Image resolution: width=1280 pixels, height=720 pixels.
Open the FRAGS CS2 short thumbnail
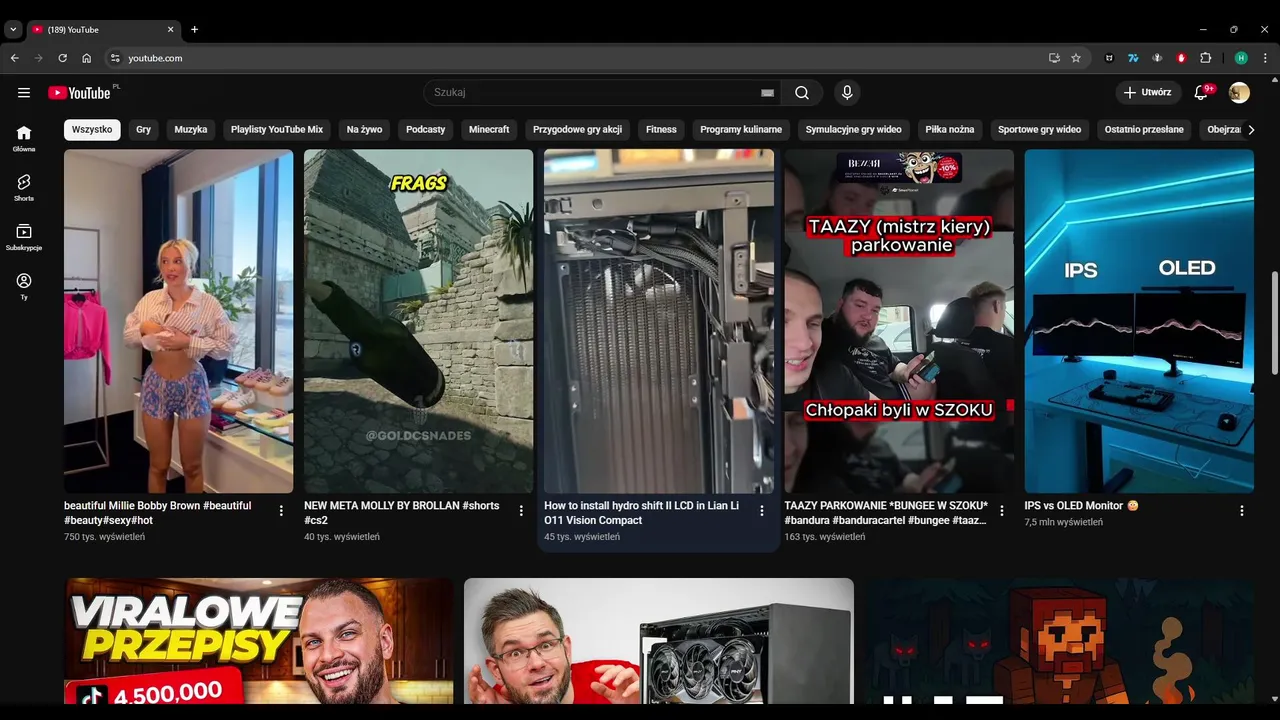pyautogui.click(x=419, y=321)
